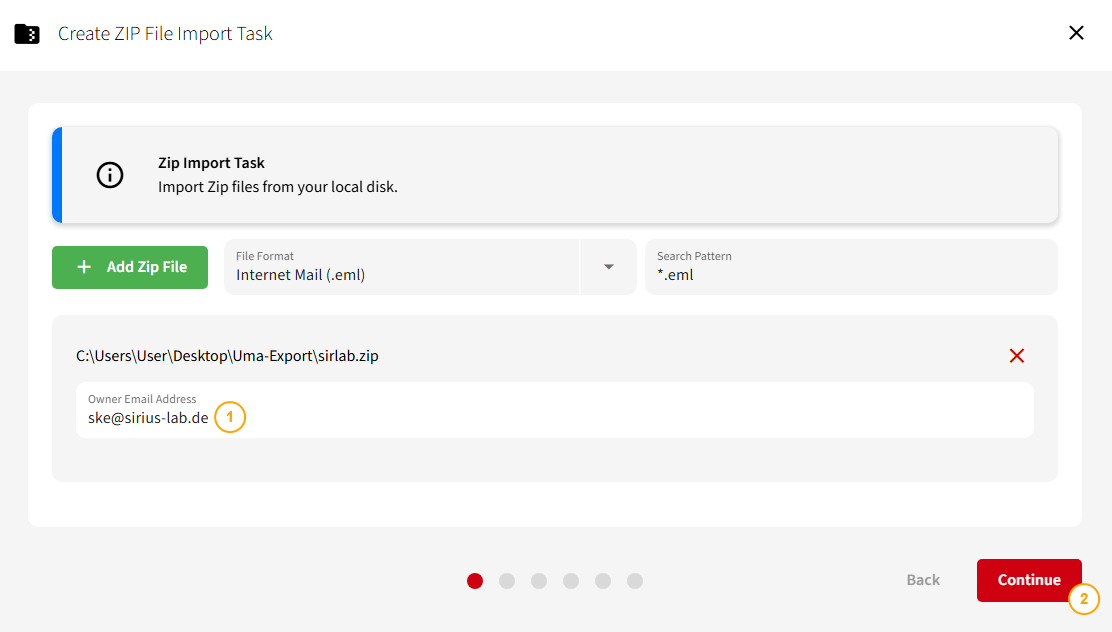Click the circled number 1 annotation marker
This screenshot has height=632, width=1112.
point(230,417)
